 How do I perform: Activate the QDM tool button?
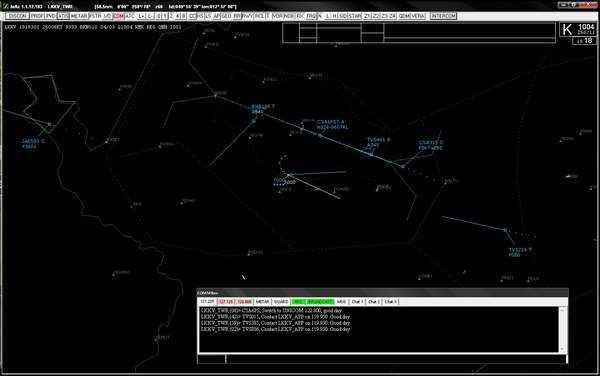pos(404,16)
